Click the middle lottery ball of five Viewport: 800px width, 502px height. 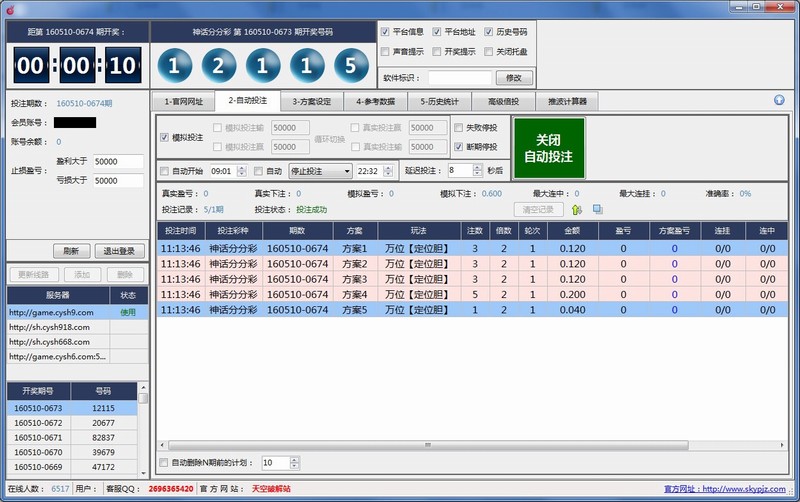(260, 67)
